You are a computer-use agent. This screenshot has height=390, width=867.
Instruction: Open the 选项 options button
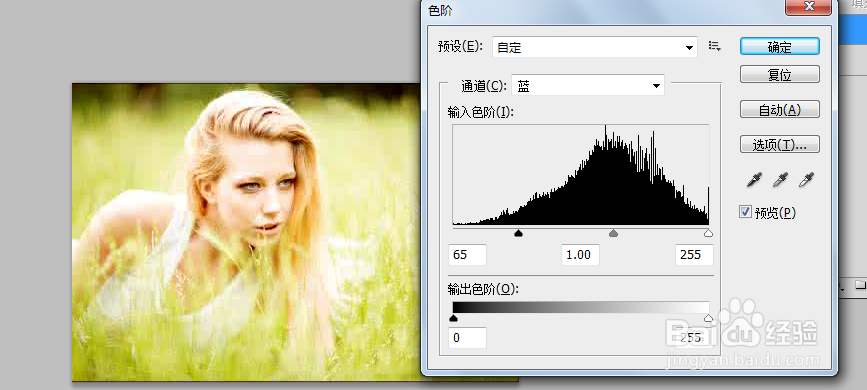click(780, 144)
